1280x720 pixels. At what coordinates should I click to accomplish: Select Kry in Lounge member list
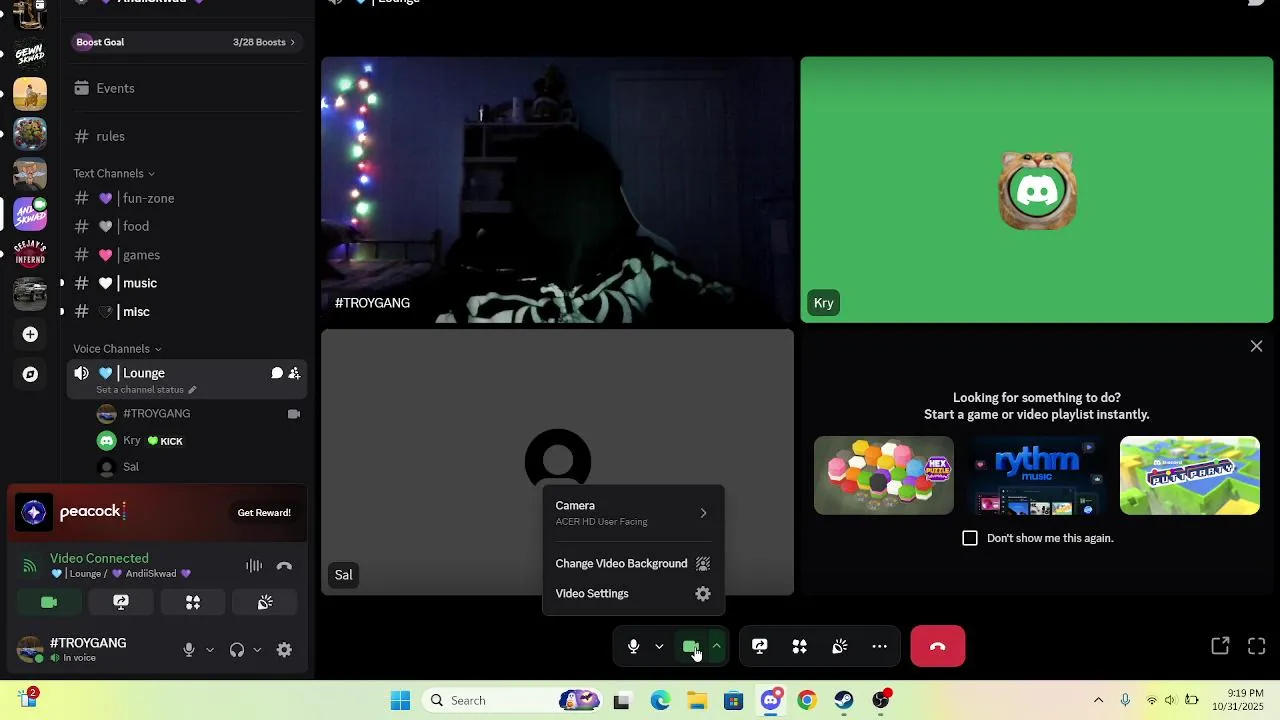pyautogui.click(x=198, y=441)
